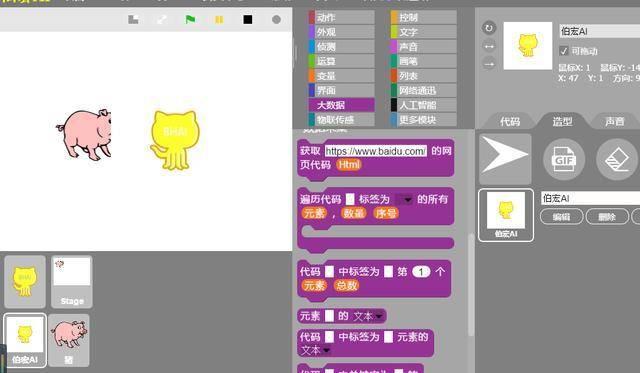Viewport: 640px width, 373px height.
Task: Click the gray record circle icon
Action: tap(276, 19)
